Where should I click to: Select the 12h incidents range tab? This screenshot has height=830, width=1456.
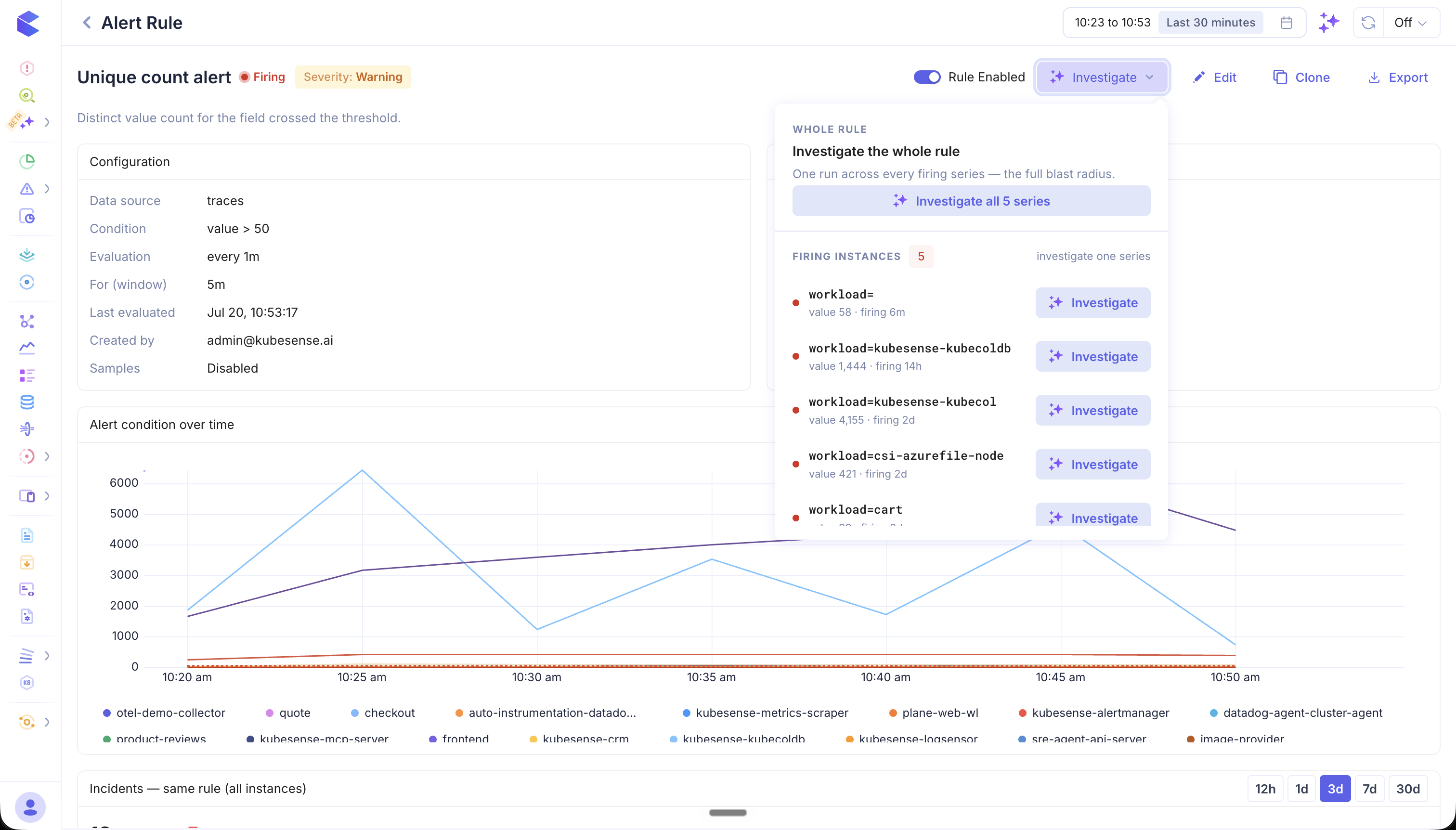coord(1265,789)
